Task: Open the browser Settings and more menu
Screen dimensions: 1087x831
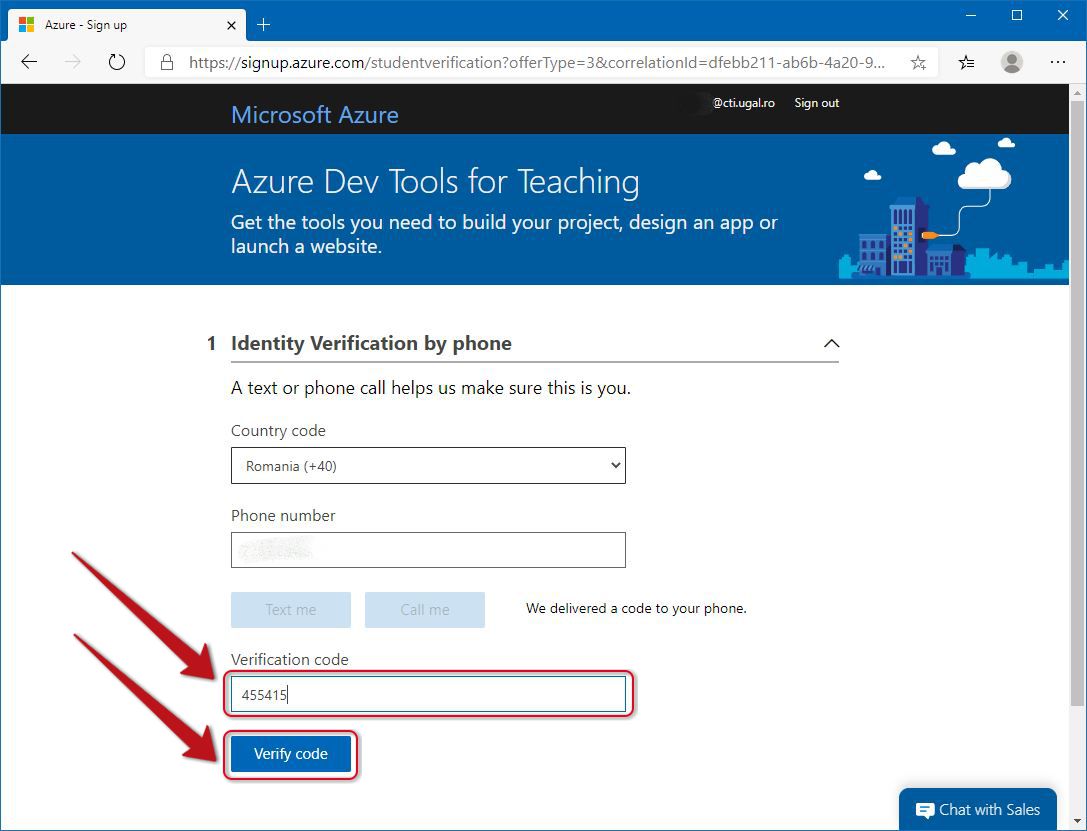Action: [1057, 62]
